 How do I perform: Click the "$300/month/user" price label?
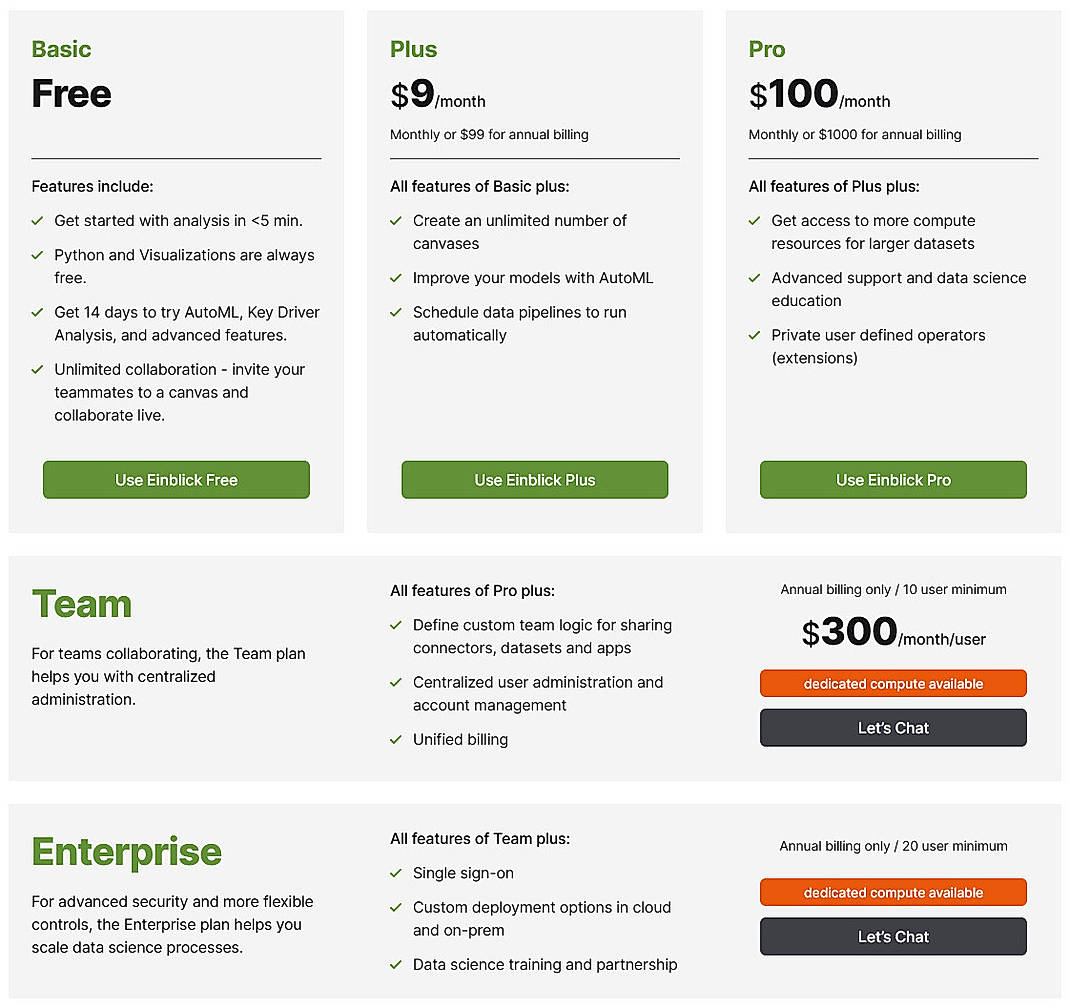point(893,632)
